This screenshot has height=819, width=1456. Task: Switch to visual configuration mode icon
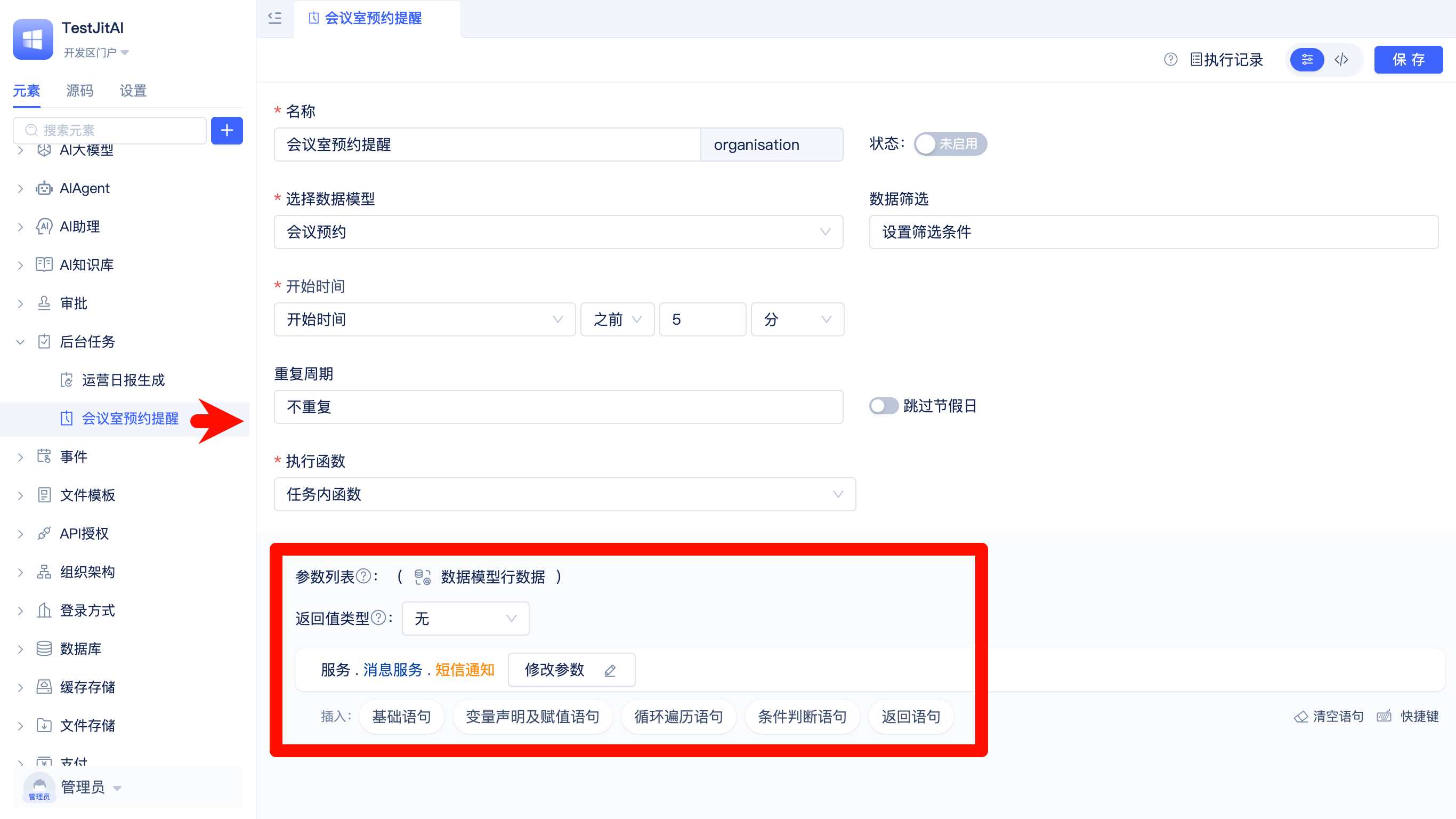click(1307, 59)
